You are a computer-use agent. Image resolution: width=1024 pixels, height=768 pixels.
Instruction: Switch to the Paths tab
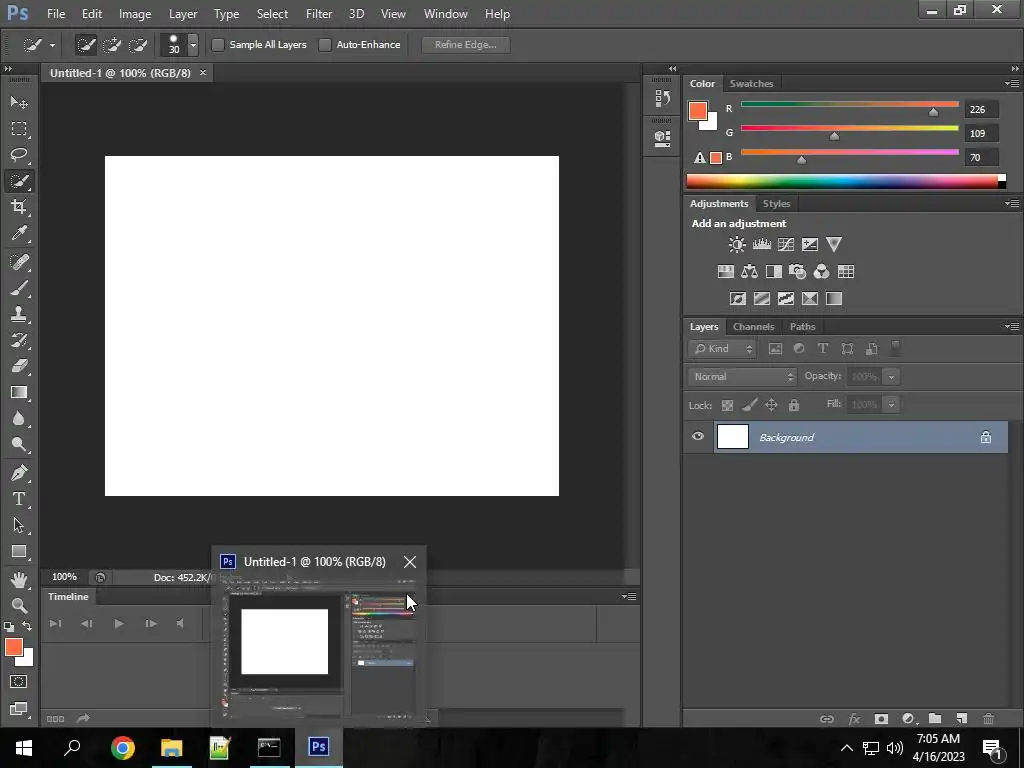click(x=802, y=327)
